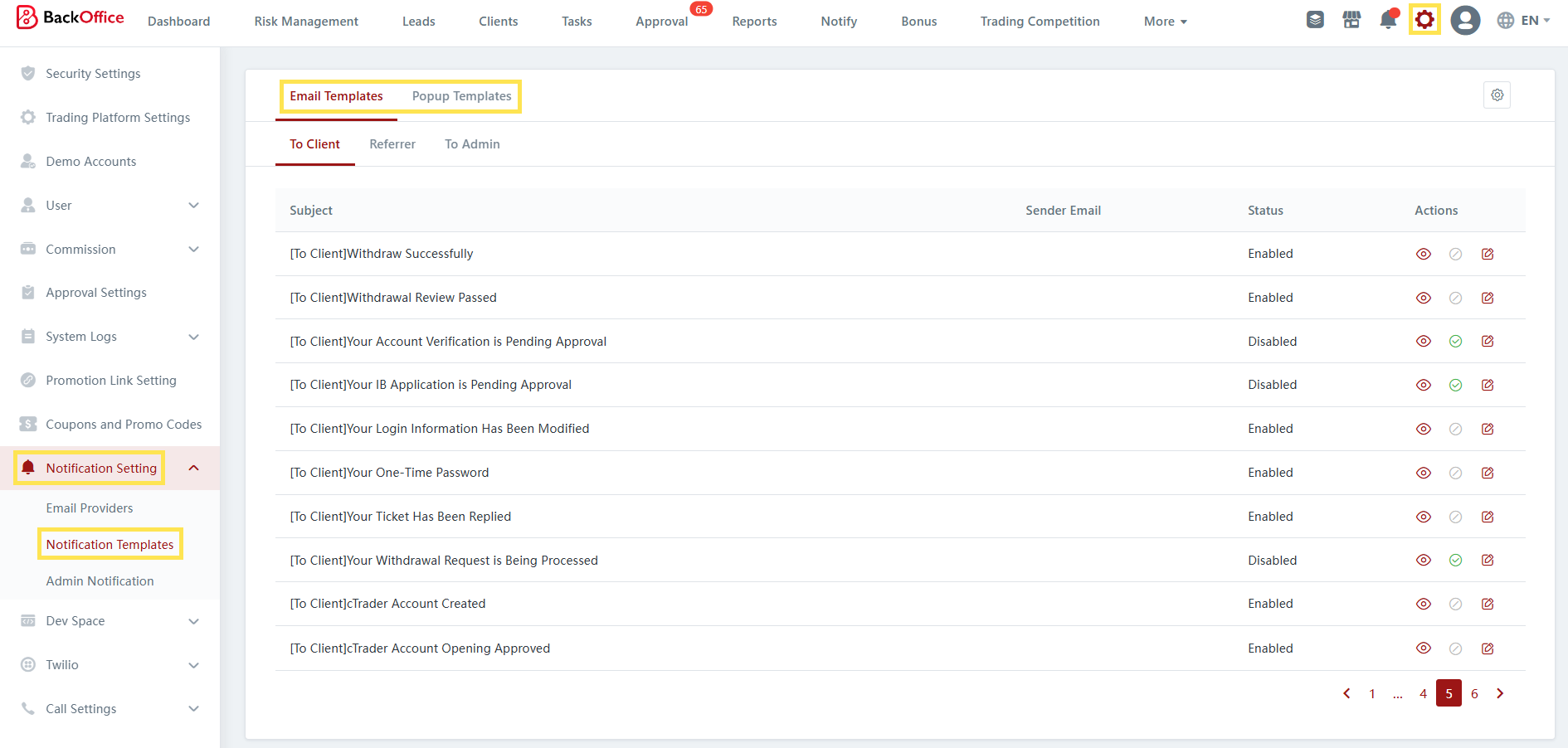Open table column settings gear icon
The height and width of the screenshot is (748, 1568).
1497,95
